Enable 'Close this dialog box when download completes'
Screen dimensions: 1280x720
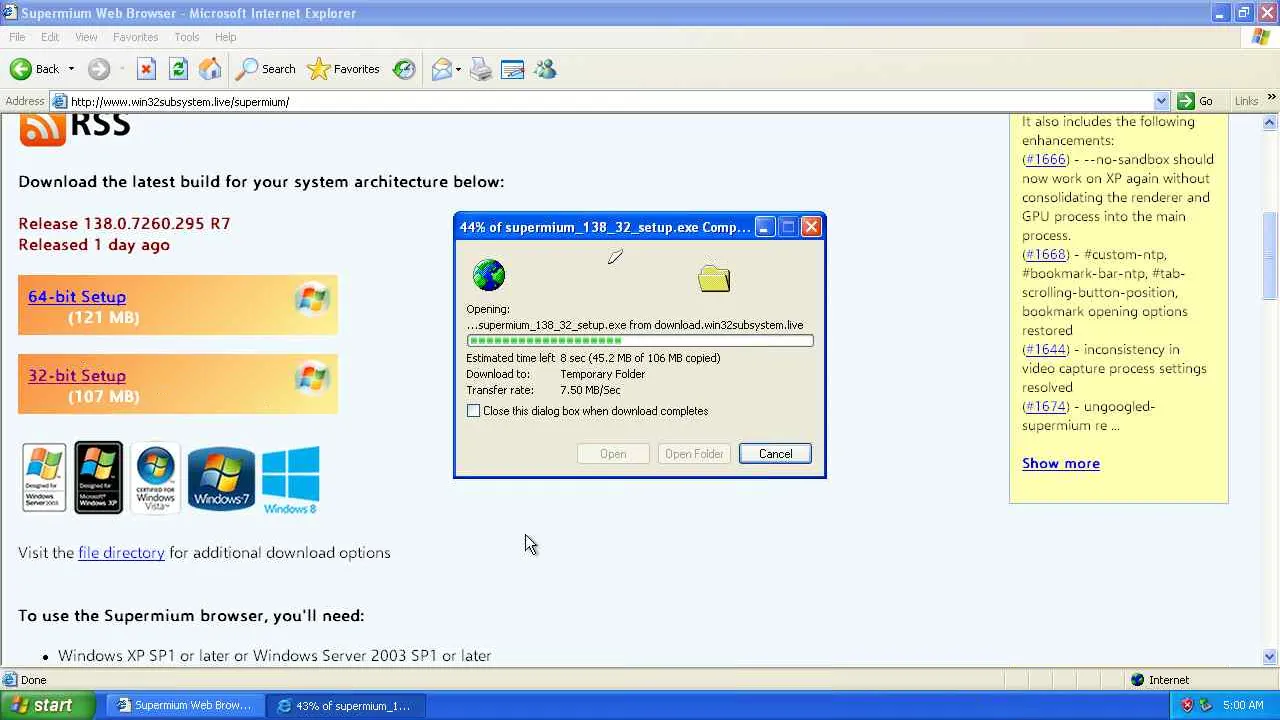pos(473,411)
